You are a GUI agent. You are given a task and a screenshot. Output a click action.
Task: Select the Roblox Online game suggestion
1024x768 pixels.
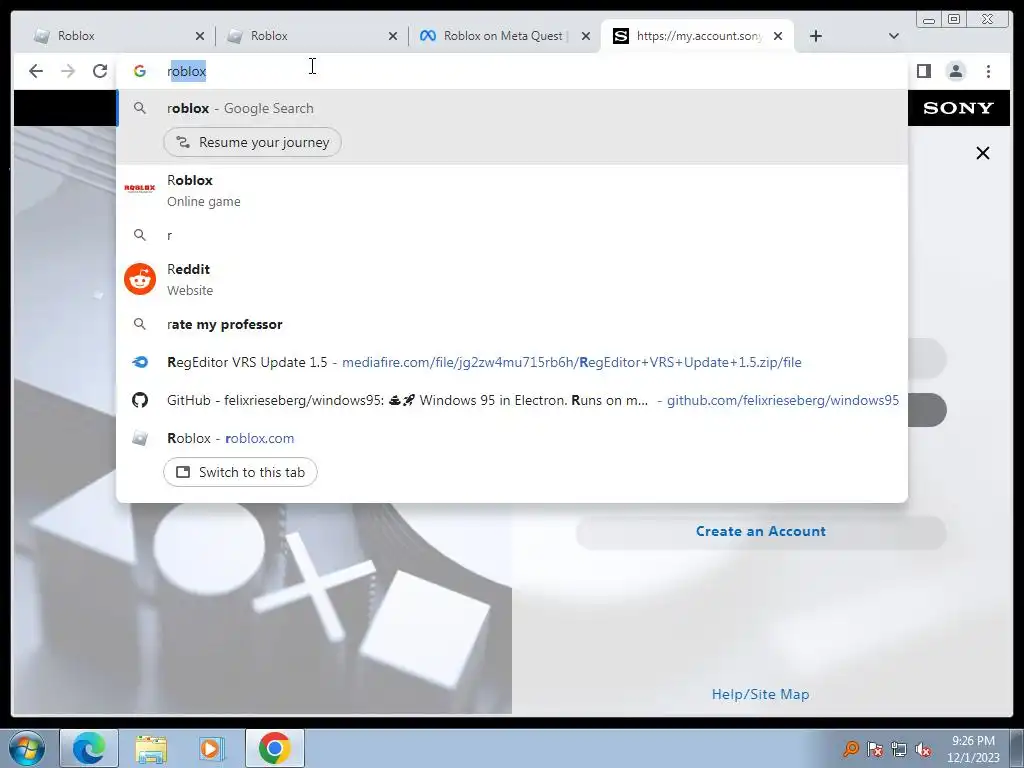coord(511,190)
